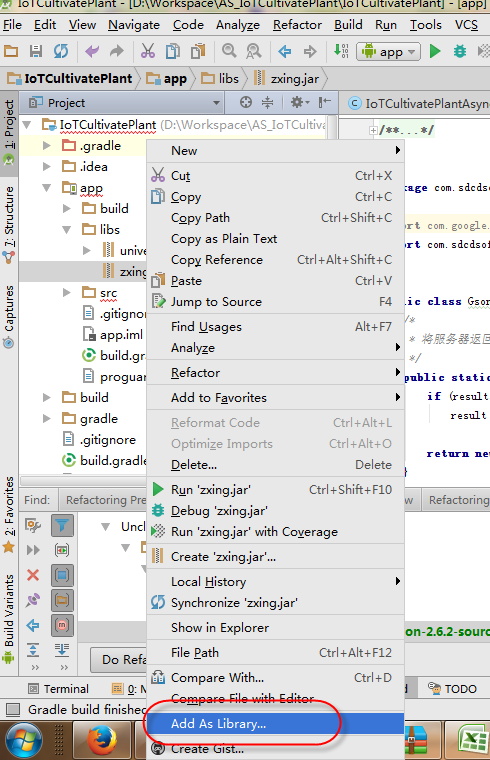Open the Terminal tool window button
490x760 pixels.
(x=59, y=689)
